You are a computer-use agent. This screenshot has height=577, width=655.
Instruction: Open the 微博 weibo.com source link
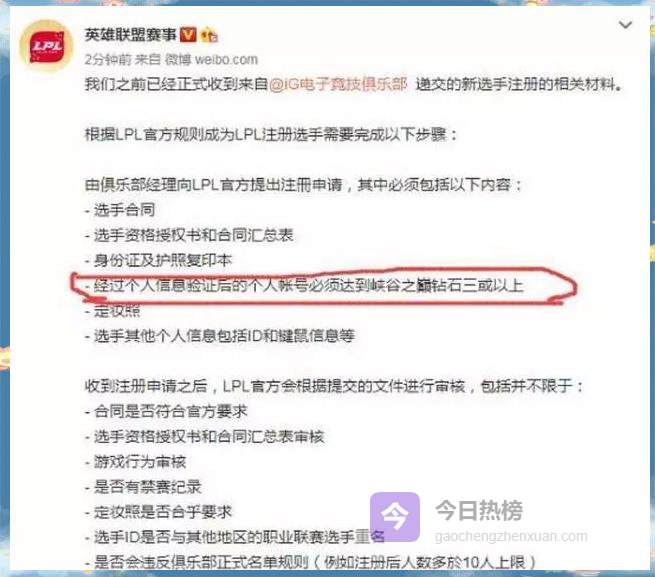[211, 59]
